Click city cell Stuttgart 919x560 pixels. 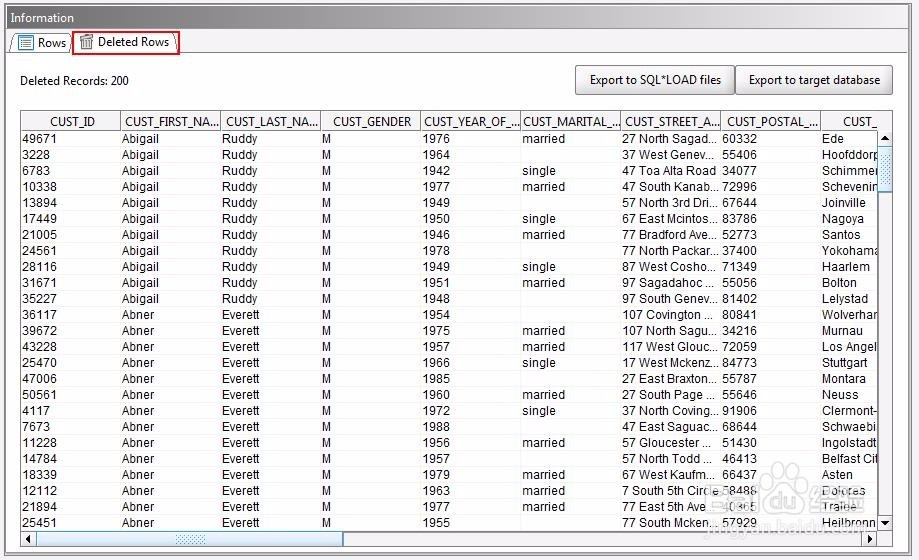(x=849, y=363)
